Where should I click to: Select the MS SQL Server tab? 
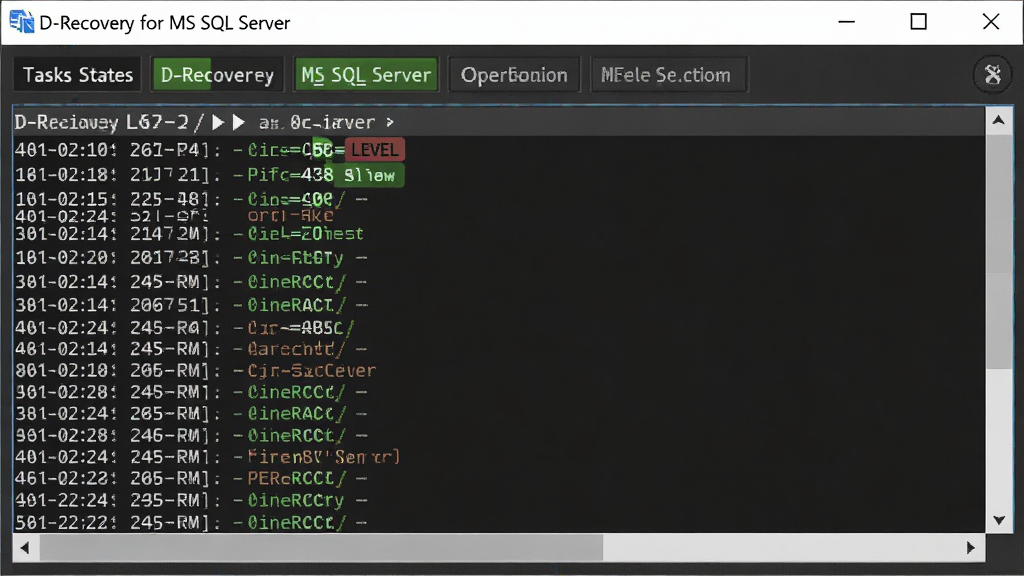point(366,75)
